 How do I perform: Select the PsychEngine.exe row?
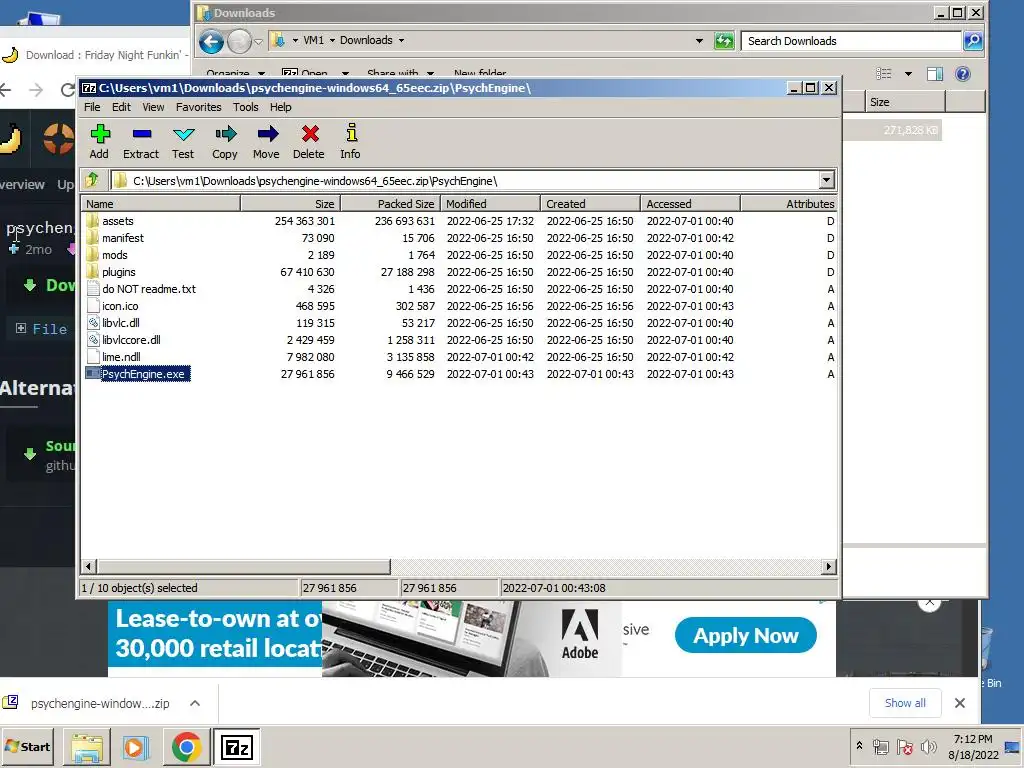tap(460, 374)
